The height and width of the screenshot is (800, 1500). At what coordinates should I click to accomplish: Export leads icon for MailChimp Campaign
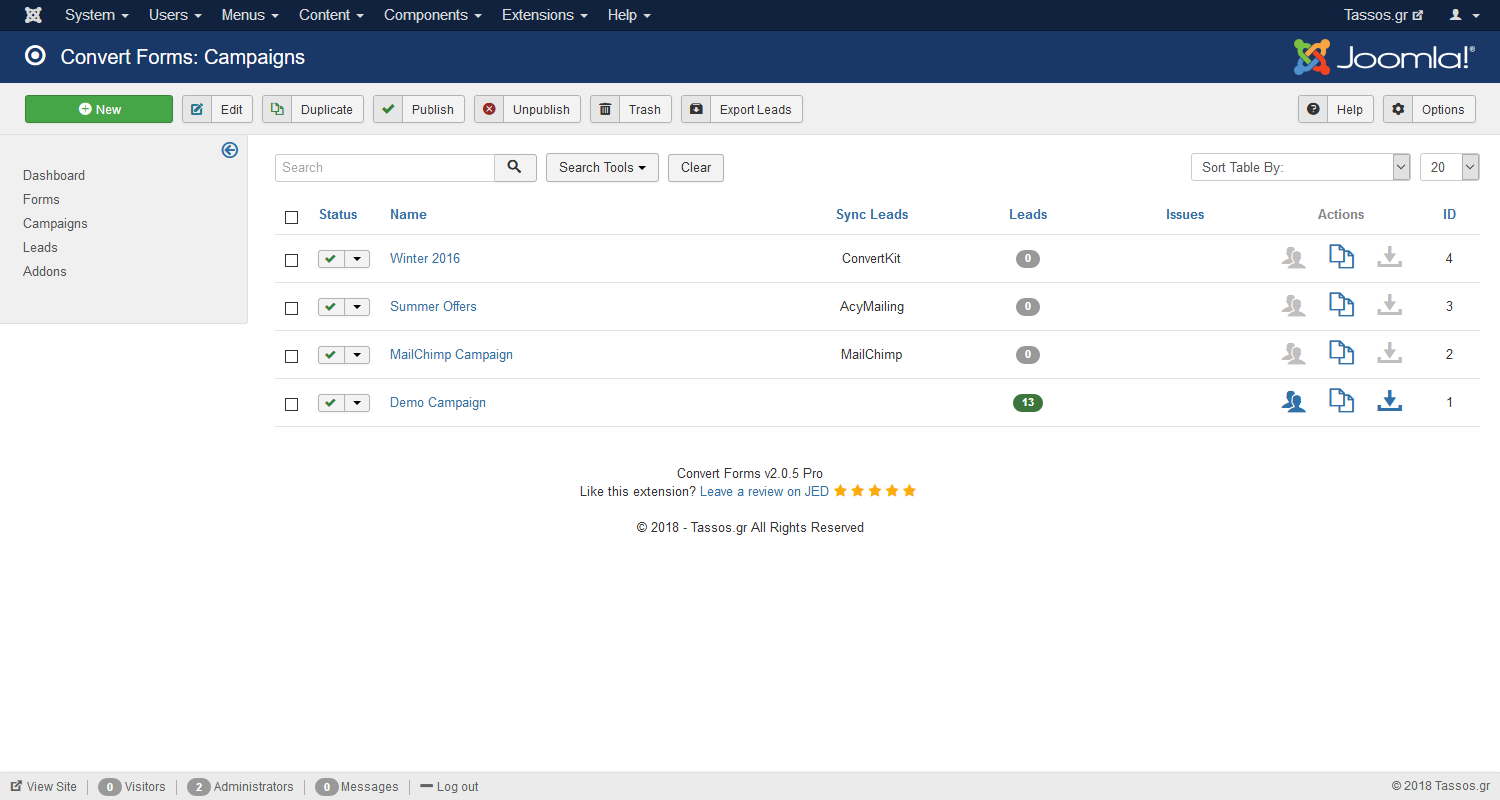point(1389,354)
